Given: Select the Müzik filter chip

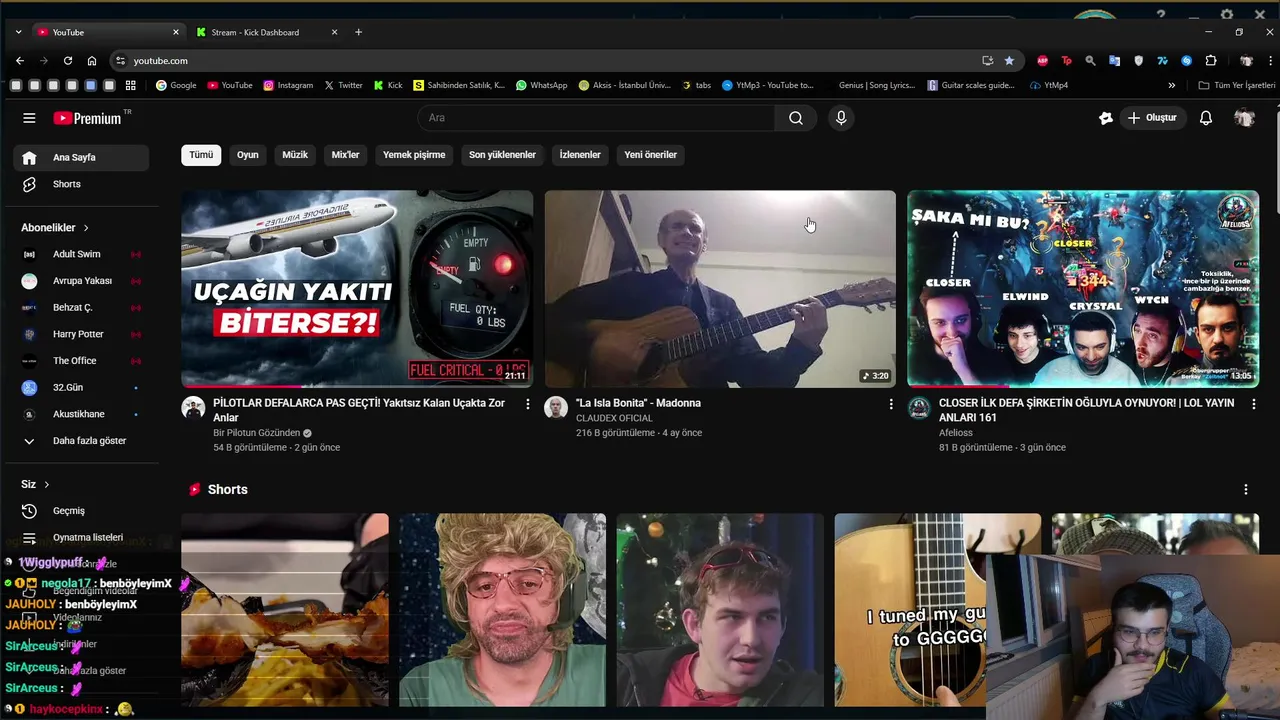Looking at the screenshot, I should point(295,155).
